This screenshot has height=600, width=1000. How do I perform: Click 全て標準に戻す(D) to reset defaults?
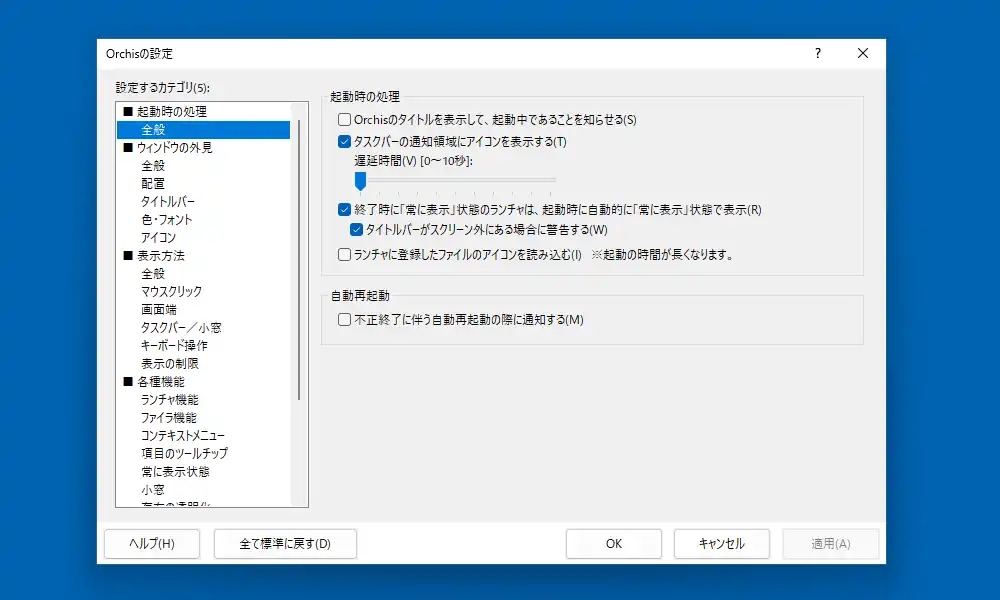click(285, 544)
